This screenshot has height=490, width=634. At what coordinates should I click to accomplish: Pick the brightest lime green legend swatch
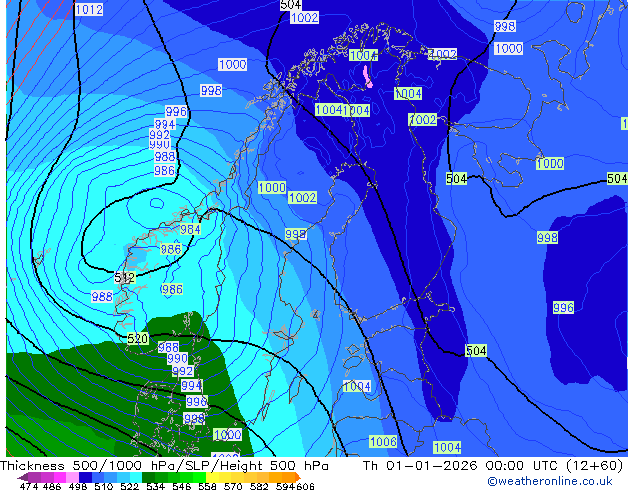[x=199, y=477]
